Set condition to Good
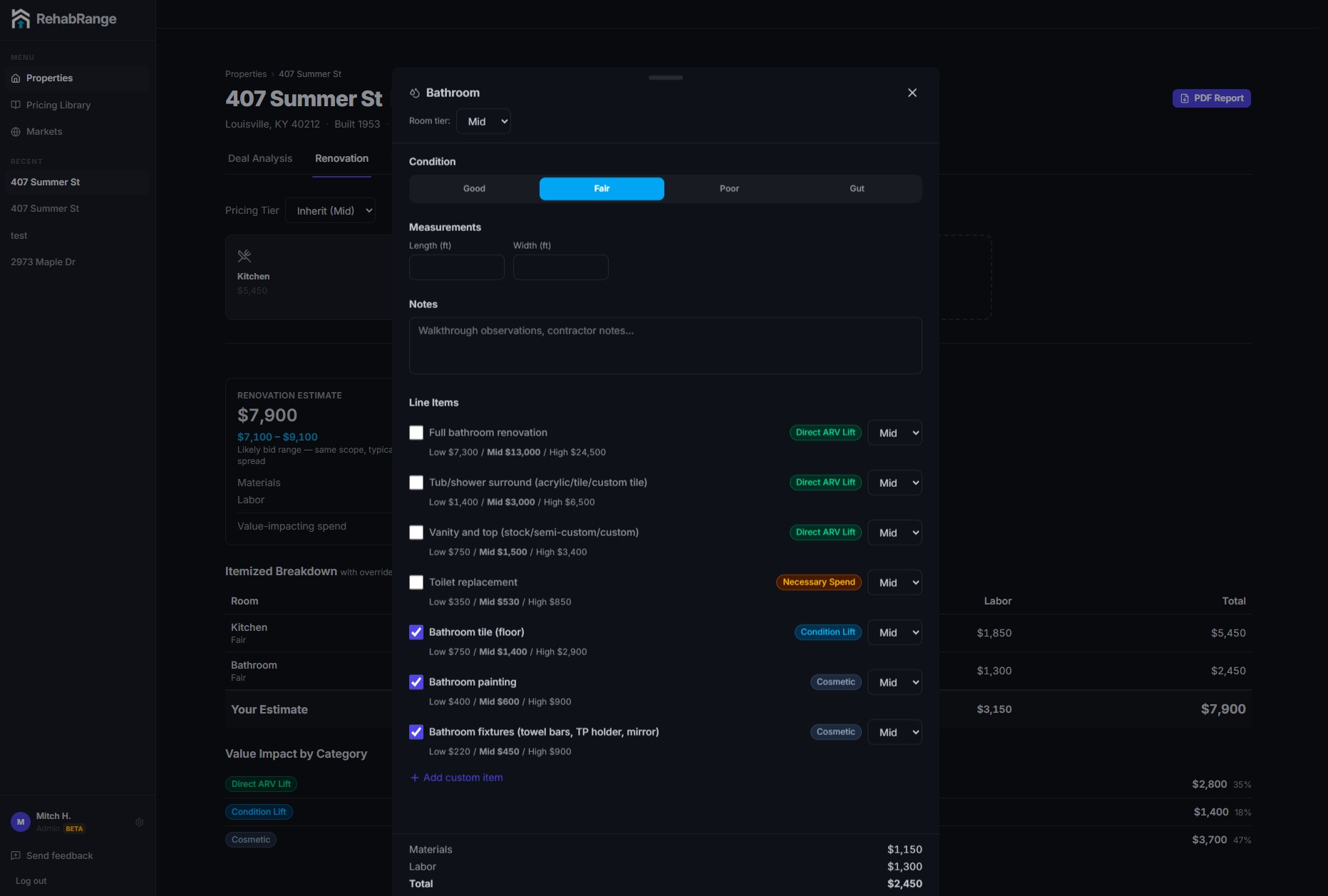 point(474,189)
